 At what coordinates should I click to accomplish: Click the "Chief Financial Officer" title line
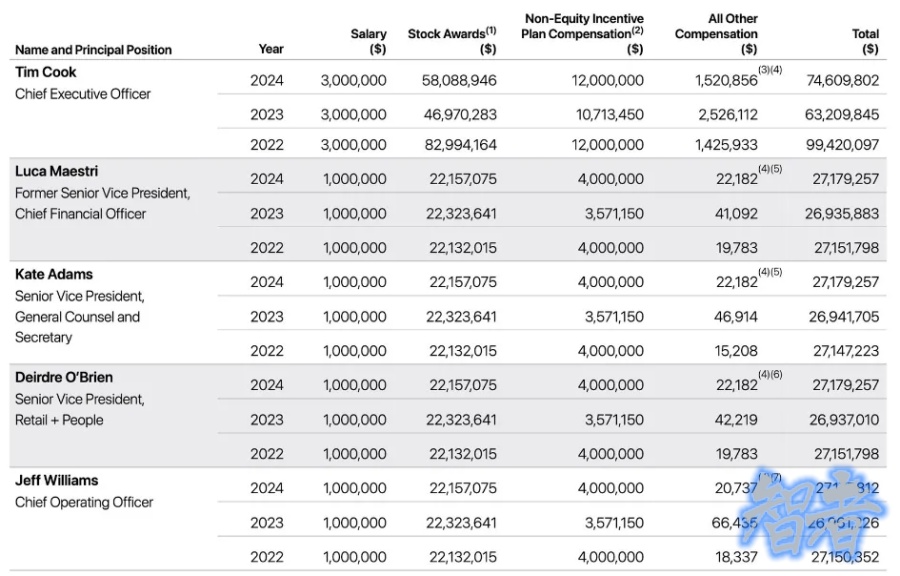[x=80, y=213]
